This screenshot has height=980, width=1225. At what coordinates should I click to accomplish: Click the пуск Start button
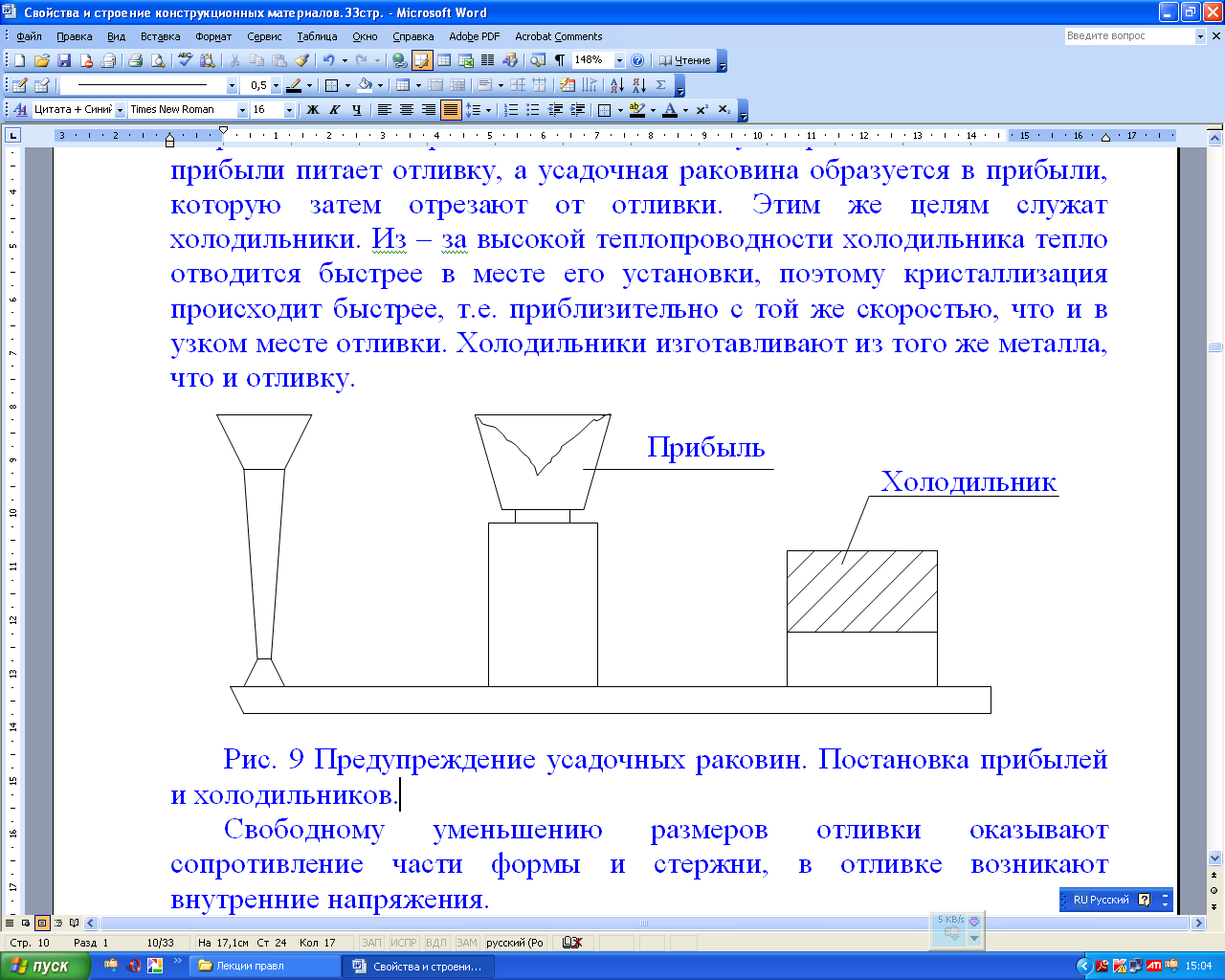(x=46, y=966)
